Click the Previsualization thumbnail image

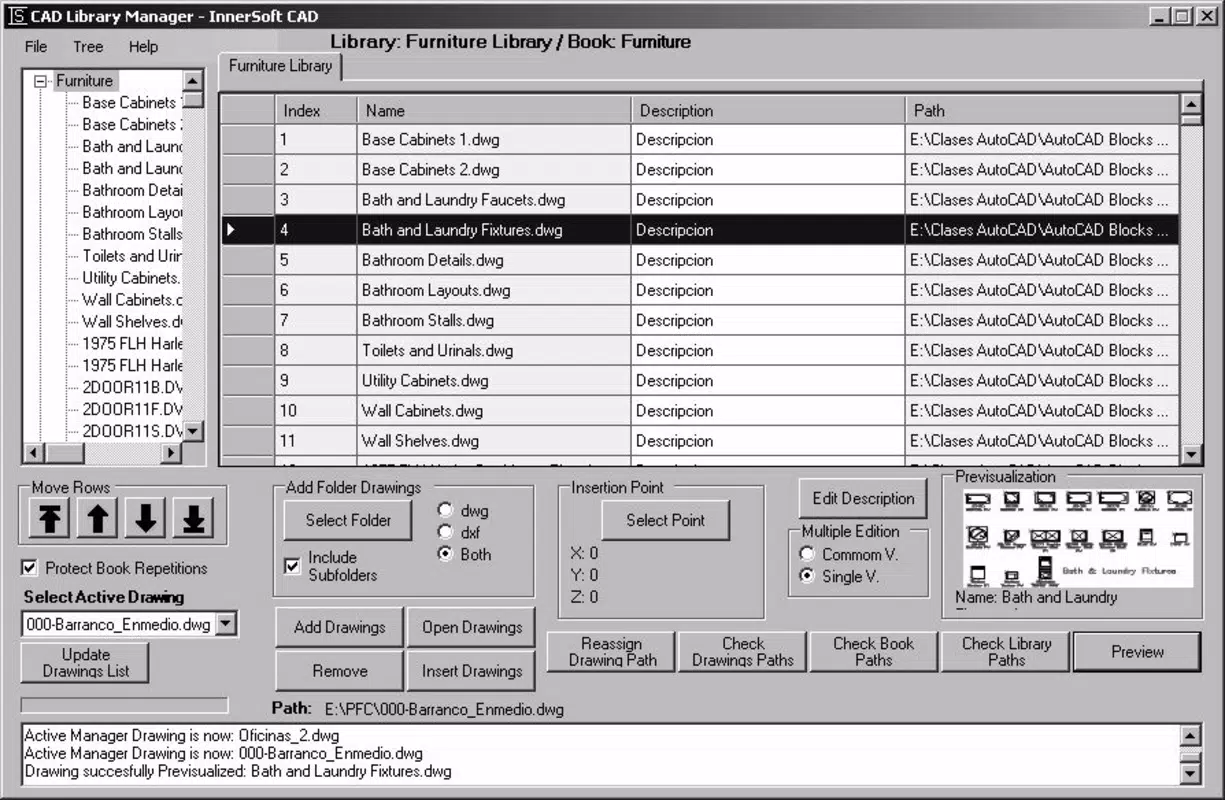pyautogui.click(x=1076, y=536)
